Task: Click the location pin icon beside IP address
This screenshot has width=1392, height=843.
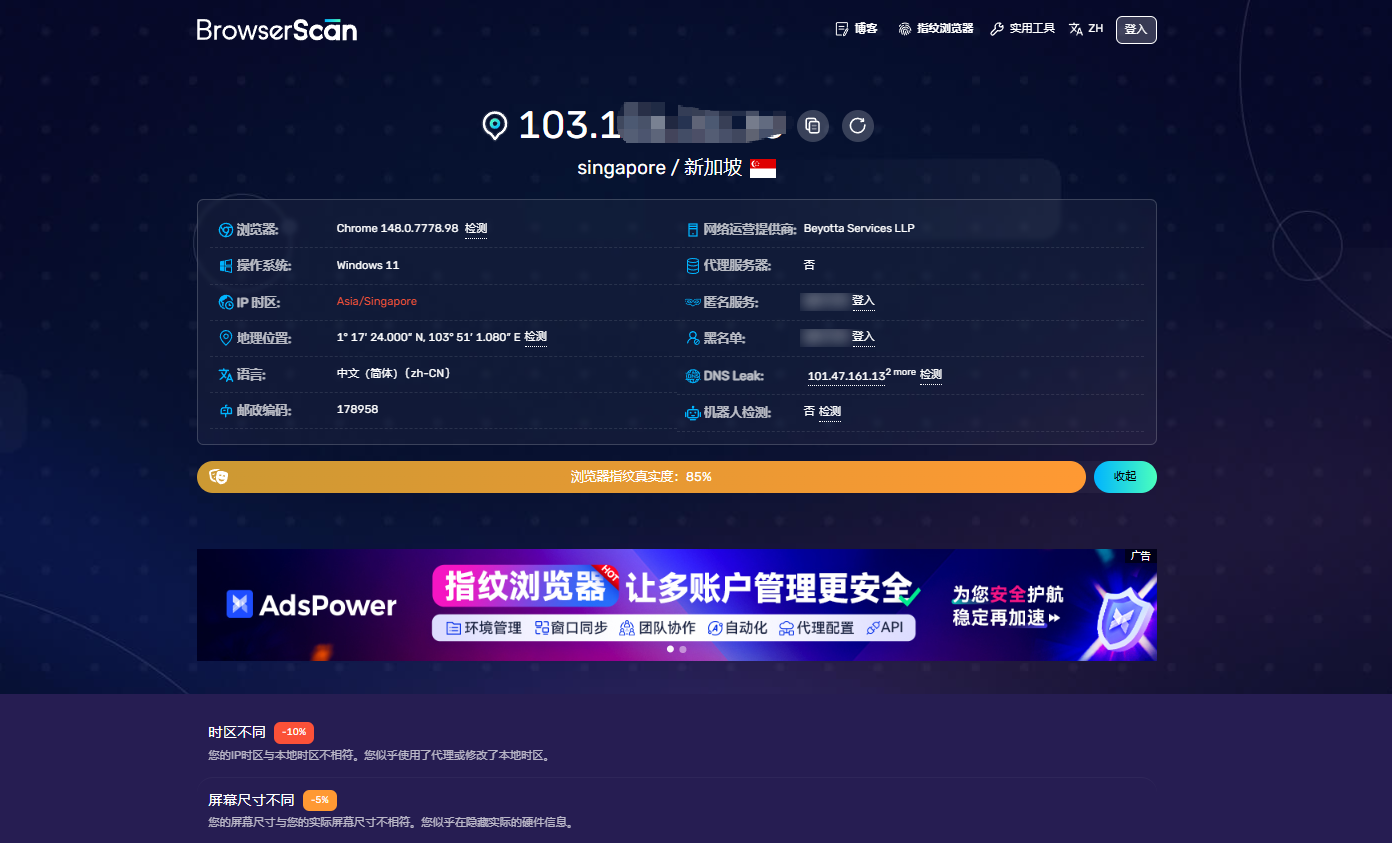Action: 495,126
